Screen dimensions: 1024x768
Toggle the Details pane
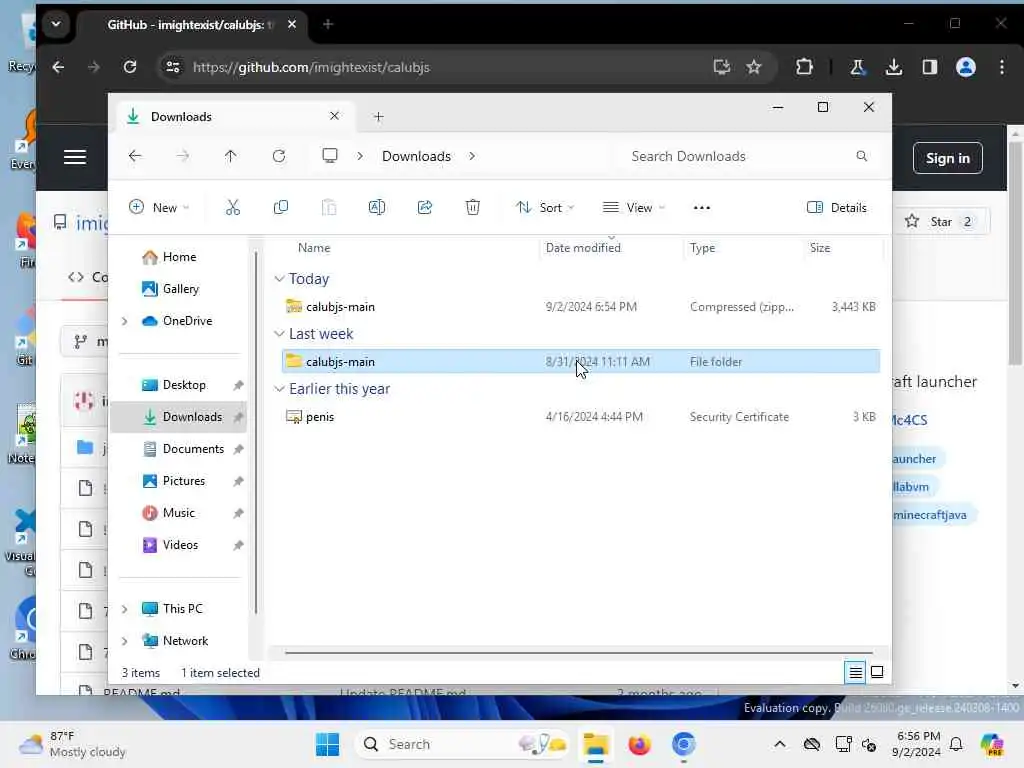[x=837, y=208]
